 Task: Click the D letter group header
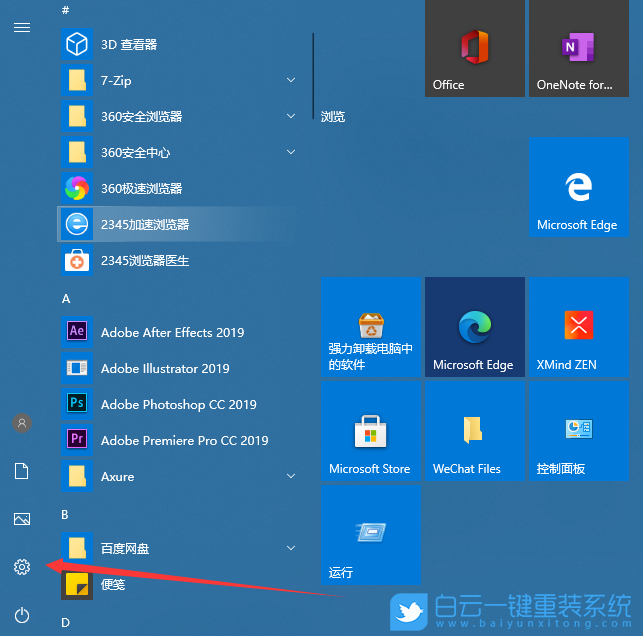point(66,622)
